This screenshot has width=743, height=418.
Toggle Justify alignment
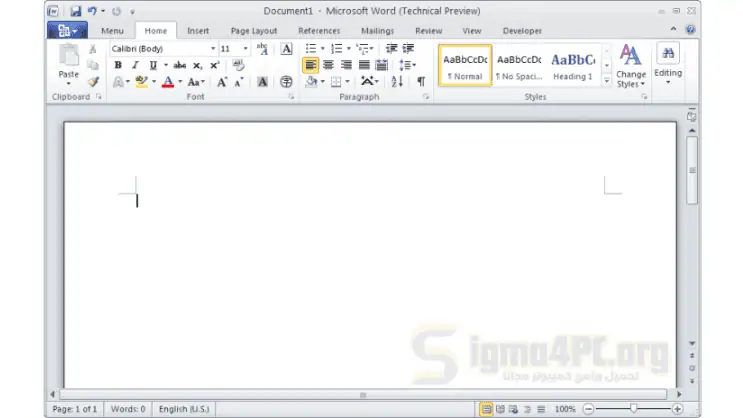364,65
